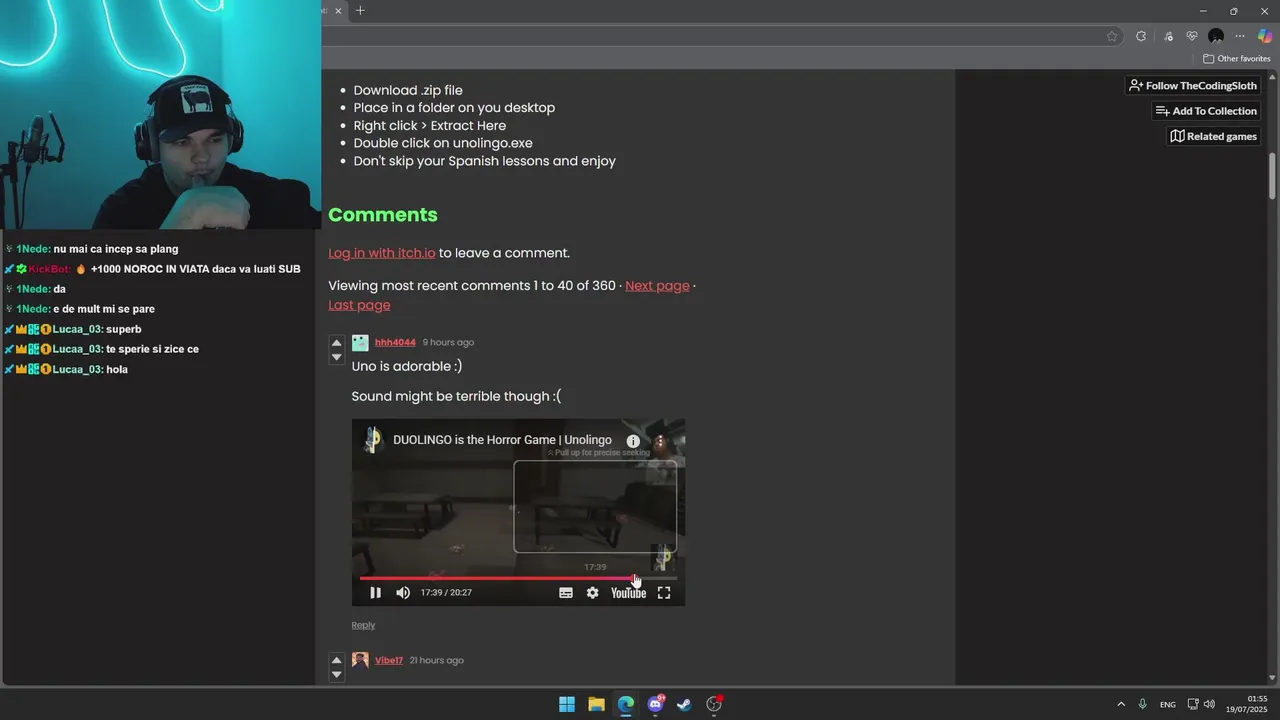The width and height of the screenshot is (1280, 720).
Task: Click the video channel avatar
Action: click(373, 440)
